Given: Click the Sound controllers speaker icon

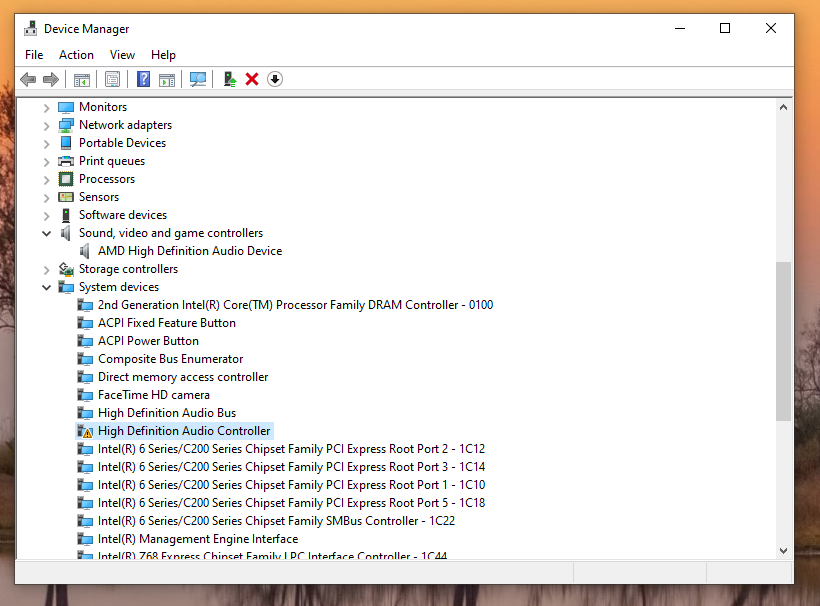Looking at the screenshot, I should click(66, 233).
